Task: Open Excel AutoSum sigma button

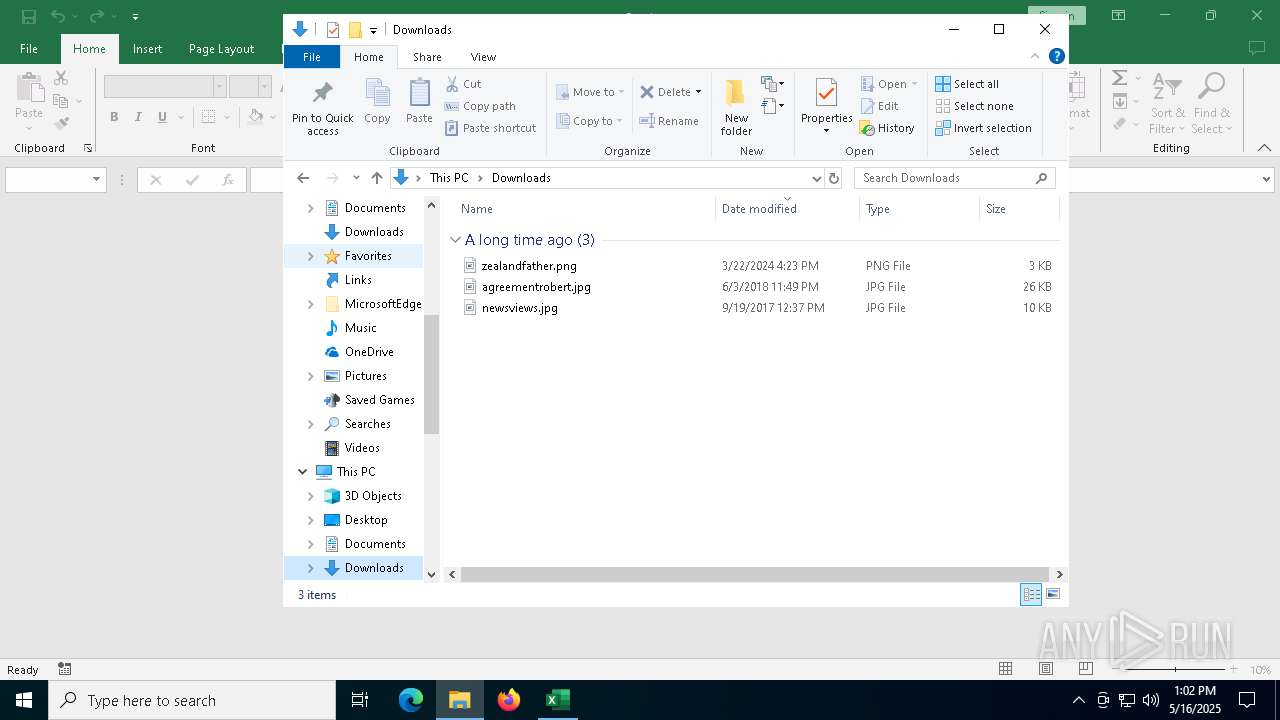Action: (x=1120, y=78)
